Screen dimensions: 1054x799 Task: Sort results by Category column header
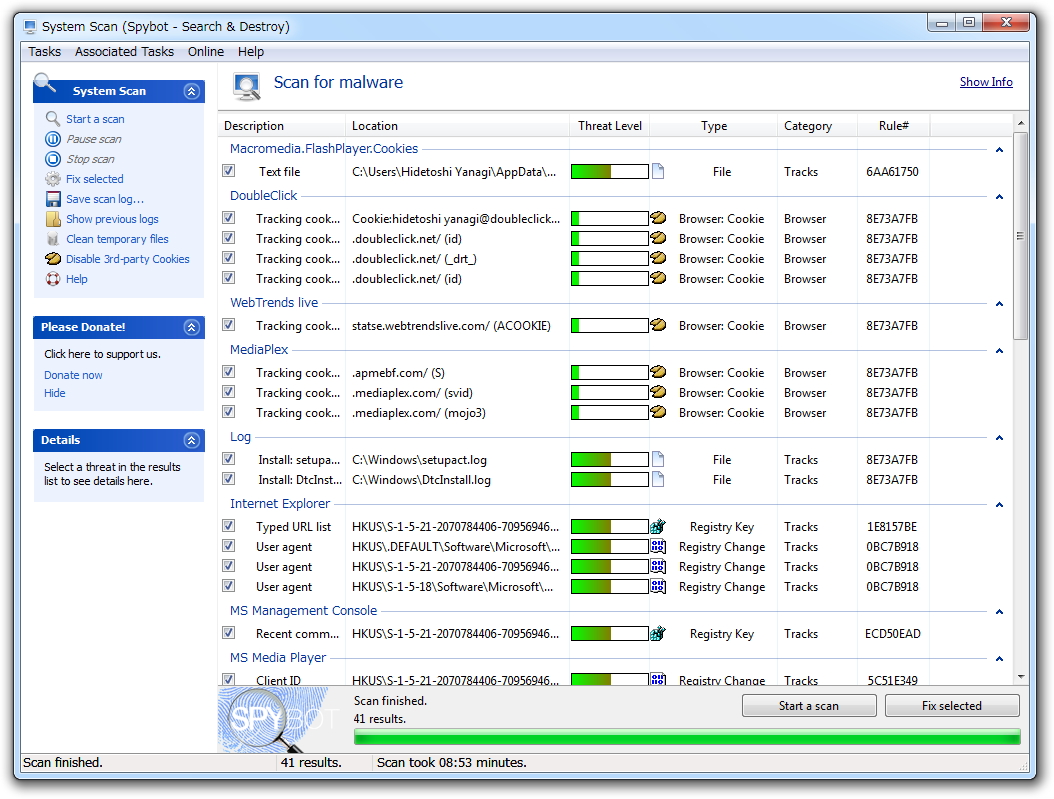pyautogui.click(x=817, y=126)
